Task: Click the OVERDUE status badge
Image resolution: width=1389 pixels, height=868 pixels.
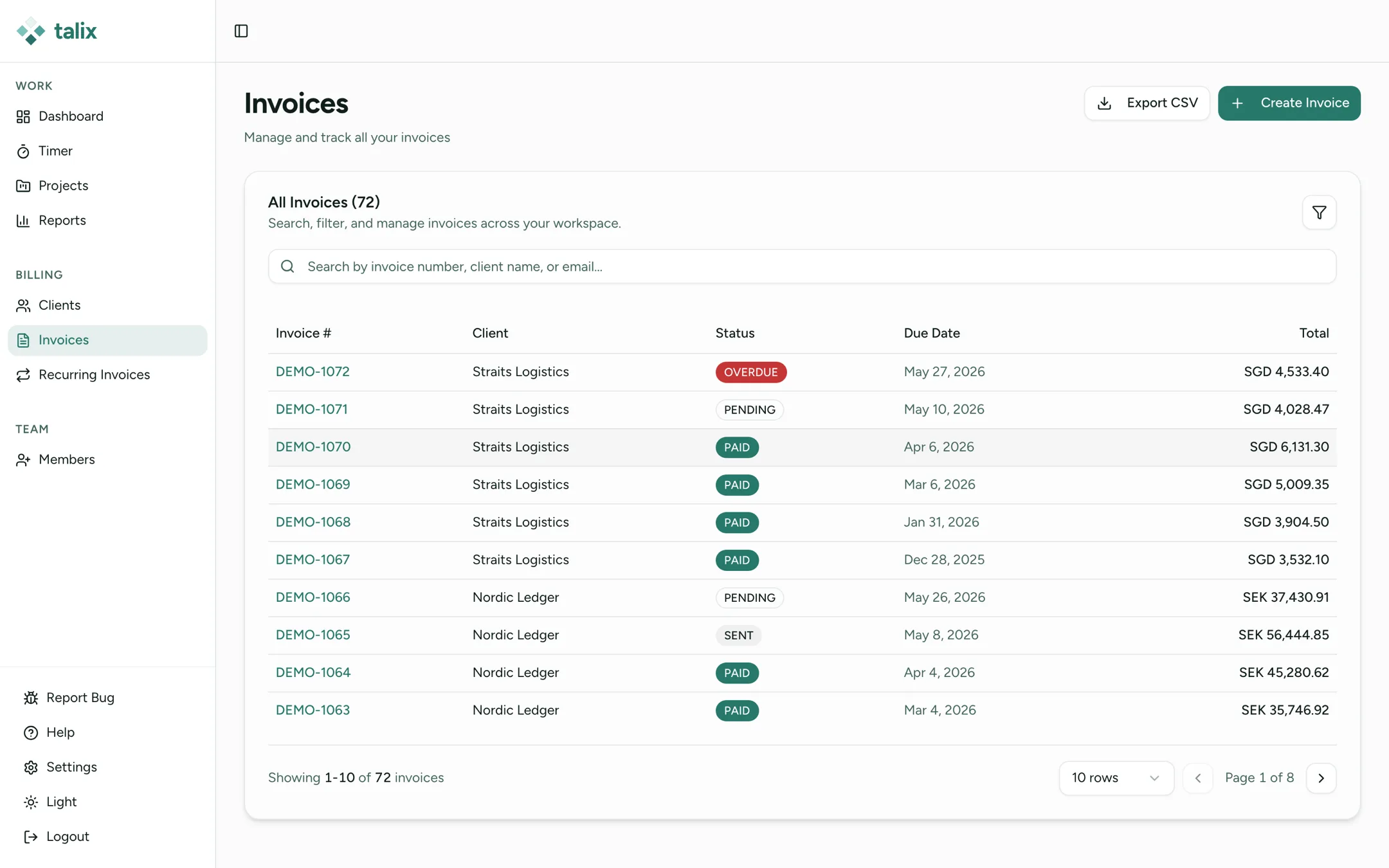Action: [x=750, y=372]
